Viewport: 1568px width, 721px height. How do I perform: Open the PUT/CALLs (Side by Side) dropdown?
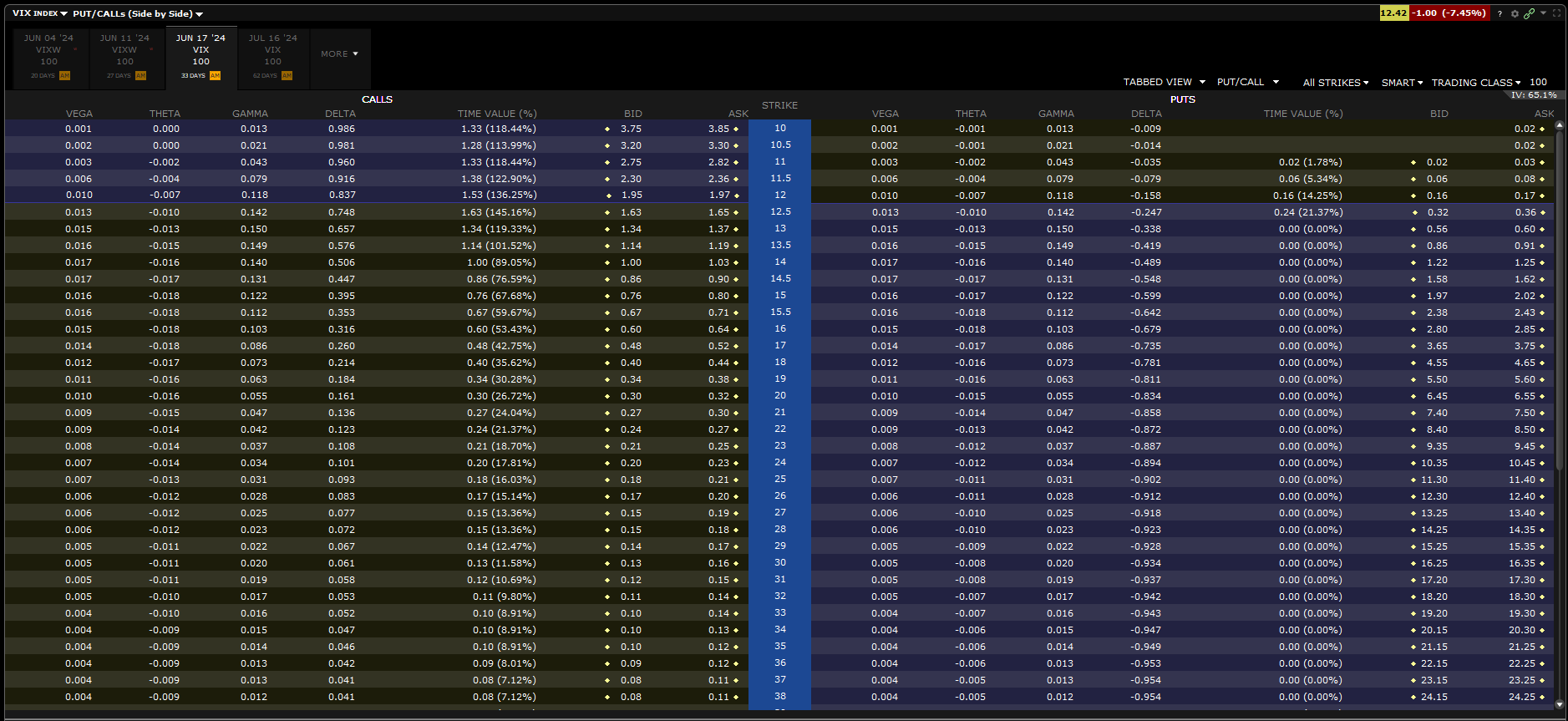(200, 14)
